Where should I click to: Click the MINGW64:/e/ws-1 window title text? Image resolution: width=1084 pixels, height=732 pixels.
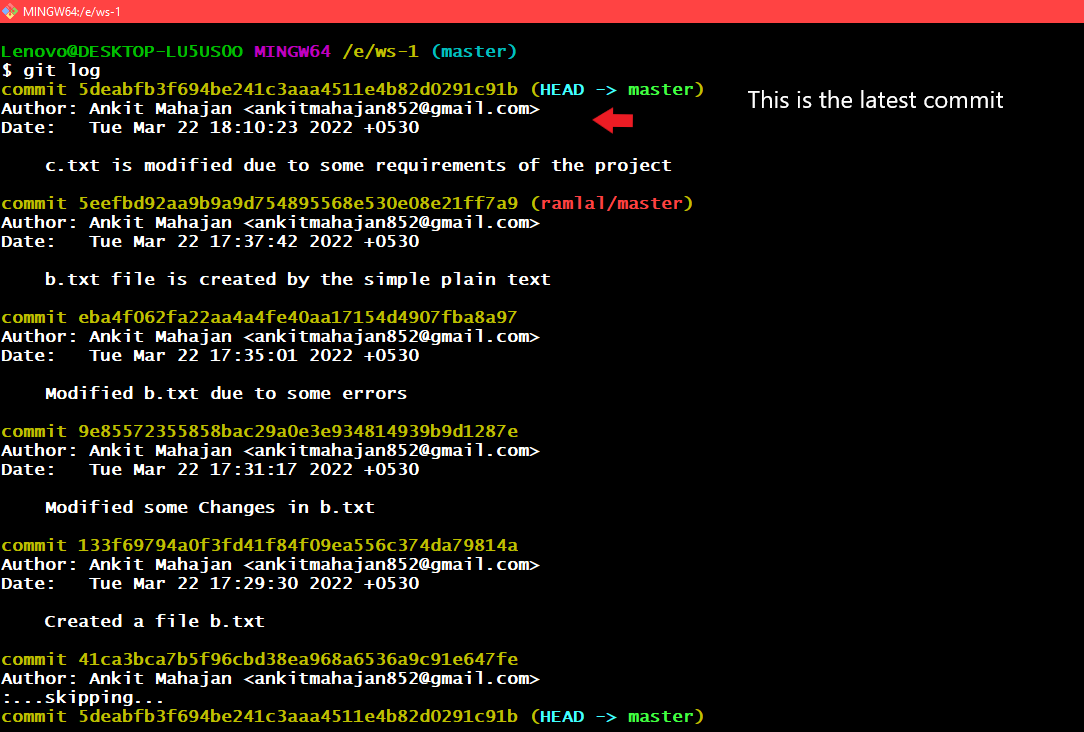(72, 12)
